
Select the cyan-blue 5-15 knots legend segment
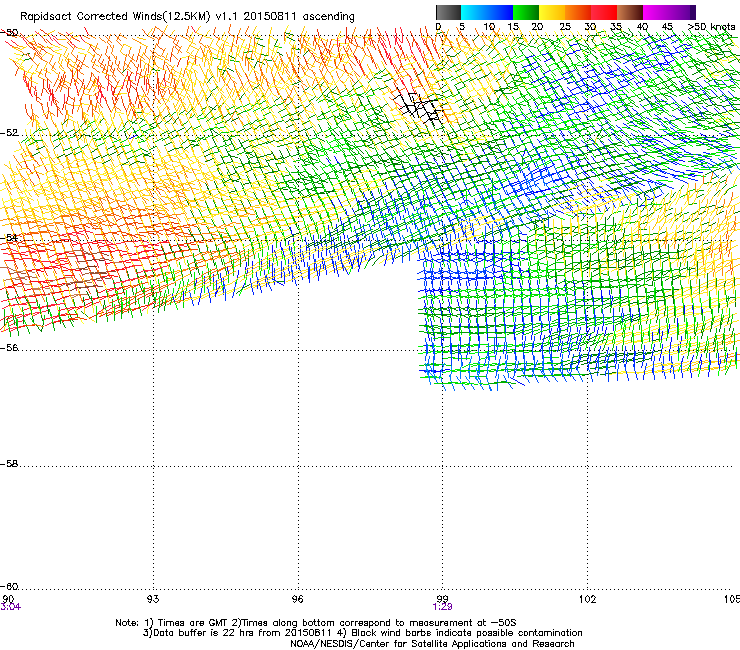[487, 12]
